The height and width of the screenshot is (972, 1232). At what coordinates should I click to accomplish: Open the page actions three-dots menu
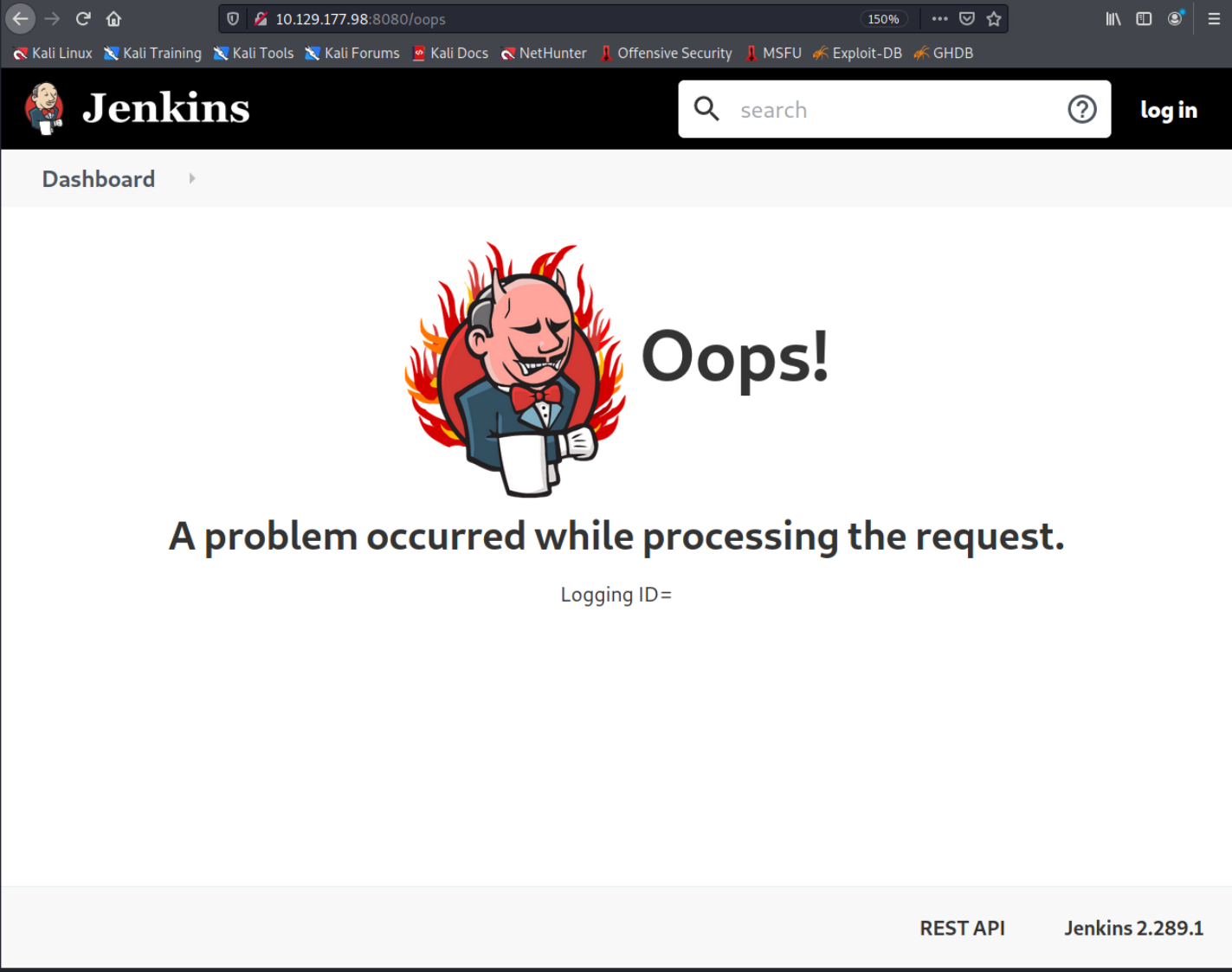(939, 18)
